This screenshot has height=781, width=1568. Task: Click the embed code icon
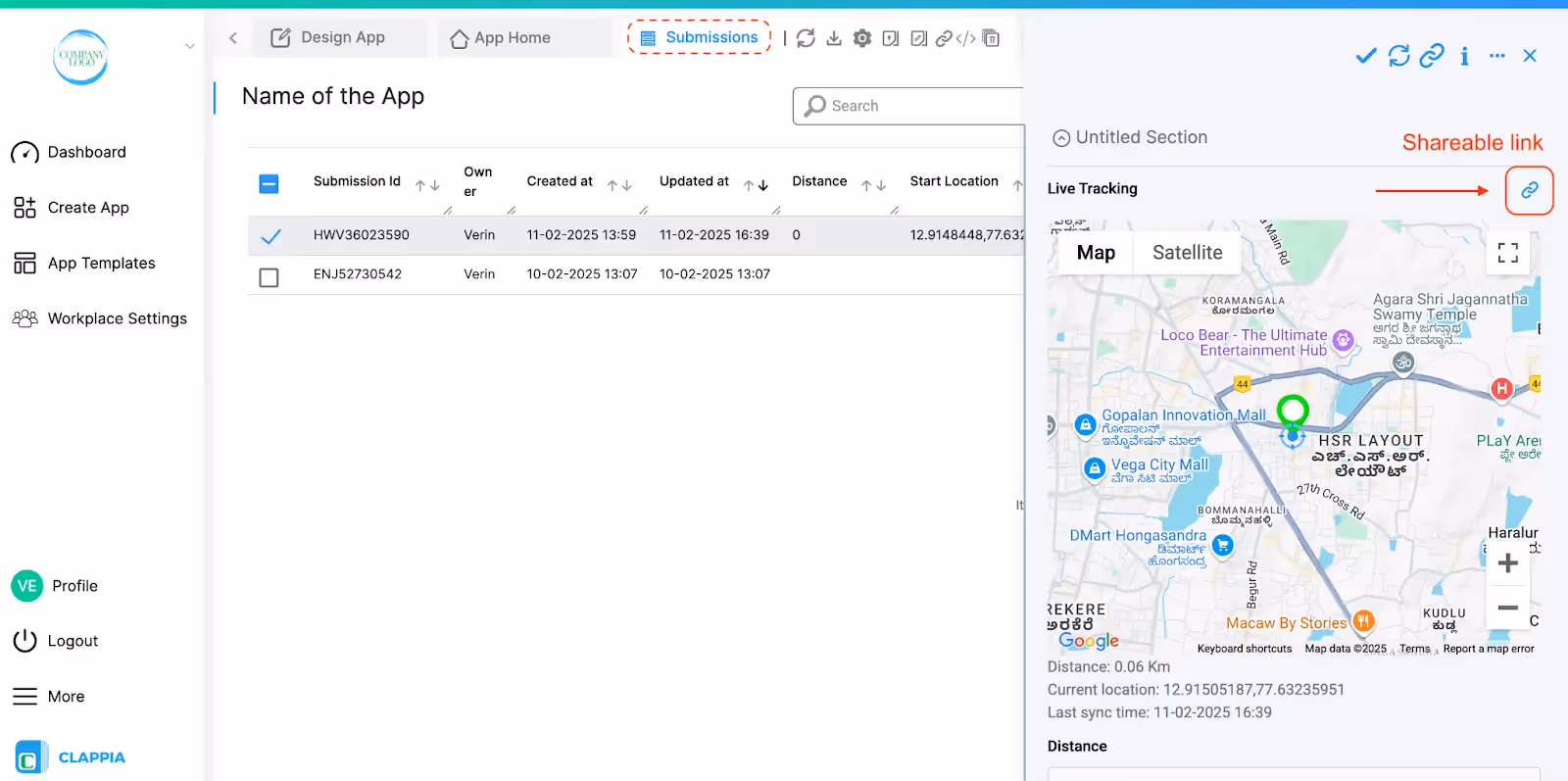click(x=966, y=38)
